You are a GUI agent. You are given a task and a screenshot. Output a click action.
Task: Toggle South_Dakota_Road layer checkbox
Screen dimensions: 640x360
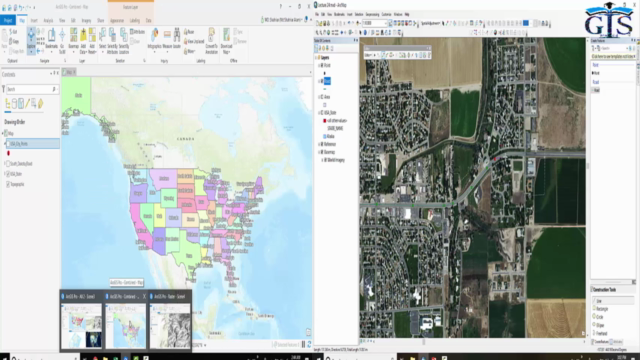click(x=8, y=164)
